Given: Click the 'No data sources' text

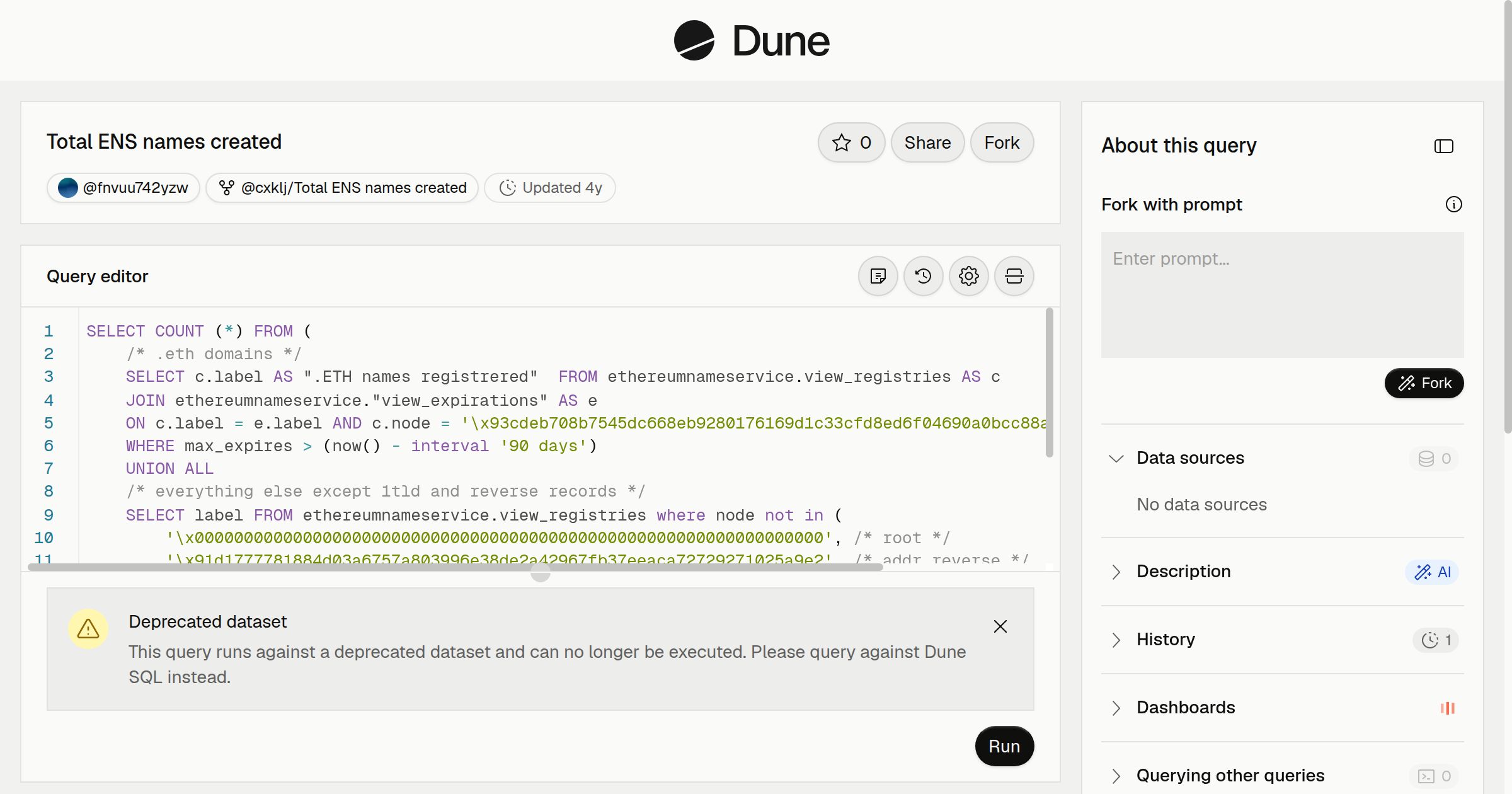Looking at the screenshot, I should 1201,504.
